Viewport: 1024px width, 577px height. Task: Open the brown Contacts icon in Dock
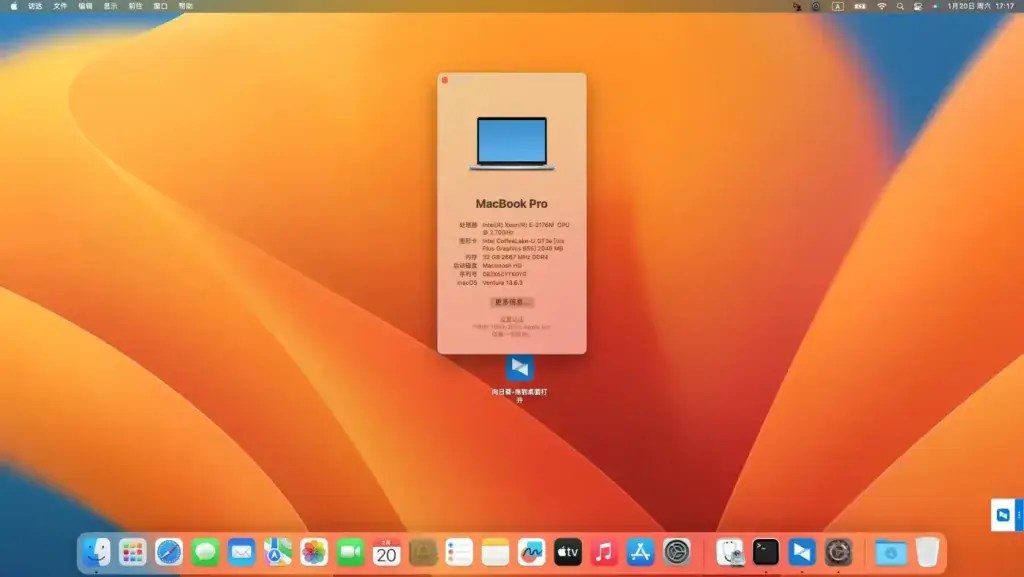[423, 552]
